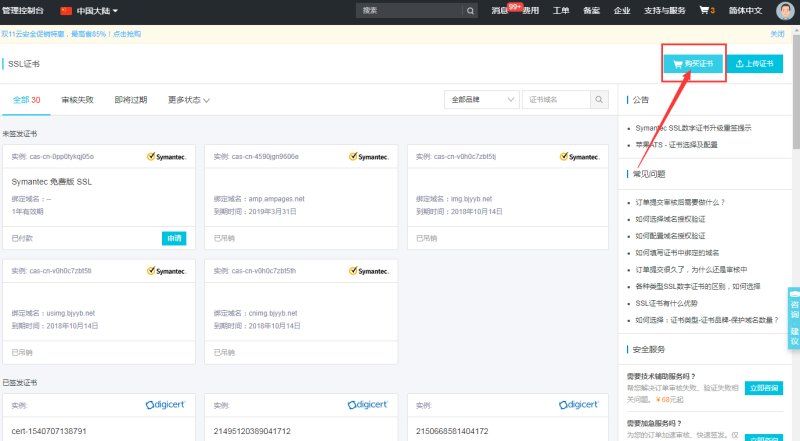The height and width of the screenshot is (441, 800).
Task: Open the shopping cart icon in header
Action: pyautogui.click(x=704, y=11)
